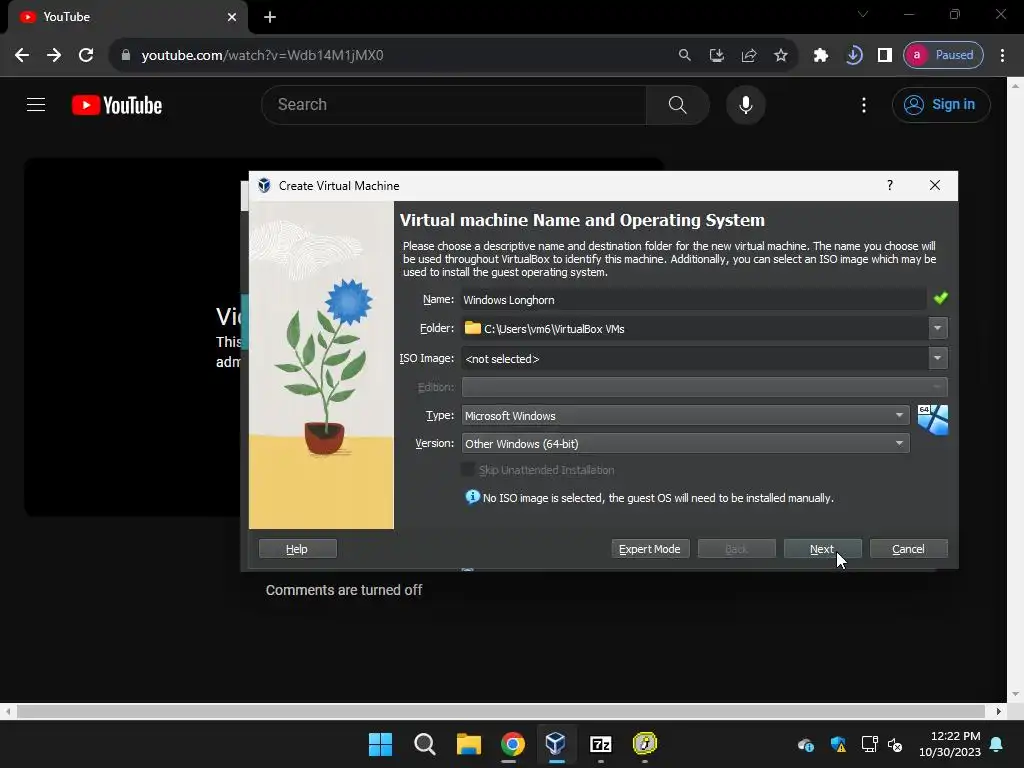Click the info icon beside No ISO message
1024x768 pixels.
click(x=472, y=497)
